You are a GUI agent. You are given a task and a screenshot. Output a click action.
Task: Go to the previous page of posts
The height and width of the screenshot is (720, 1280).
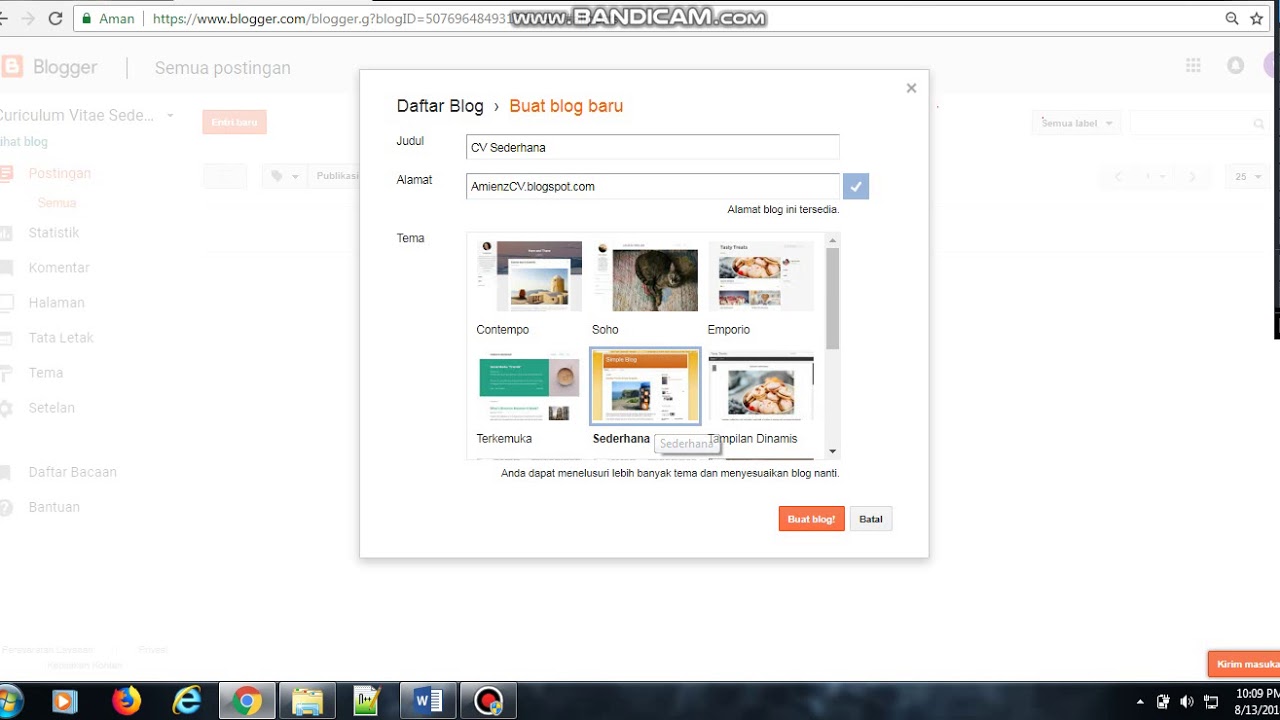(1118, 176)
